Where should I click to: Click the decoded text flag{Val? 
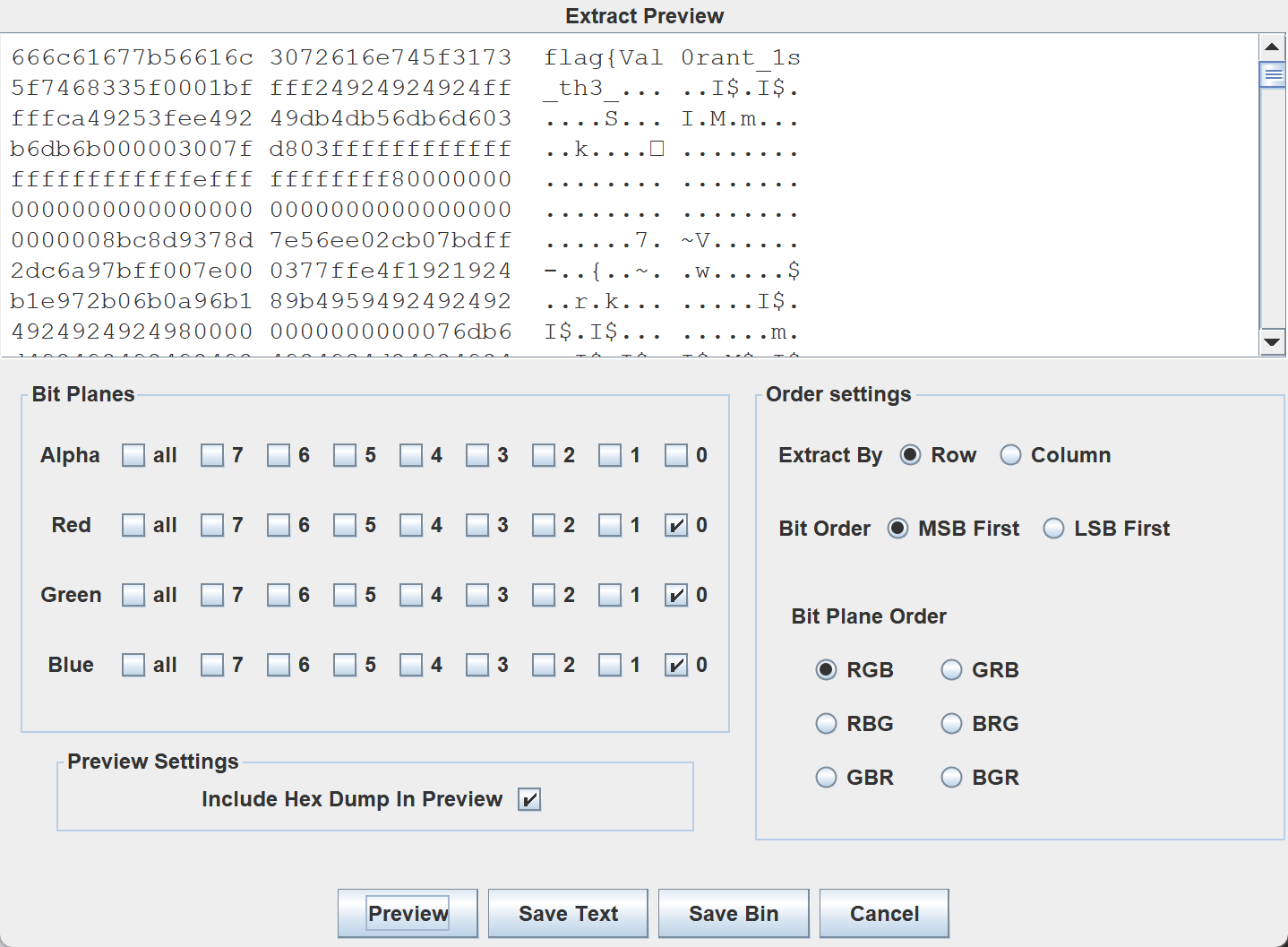[604, 58]
